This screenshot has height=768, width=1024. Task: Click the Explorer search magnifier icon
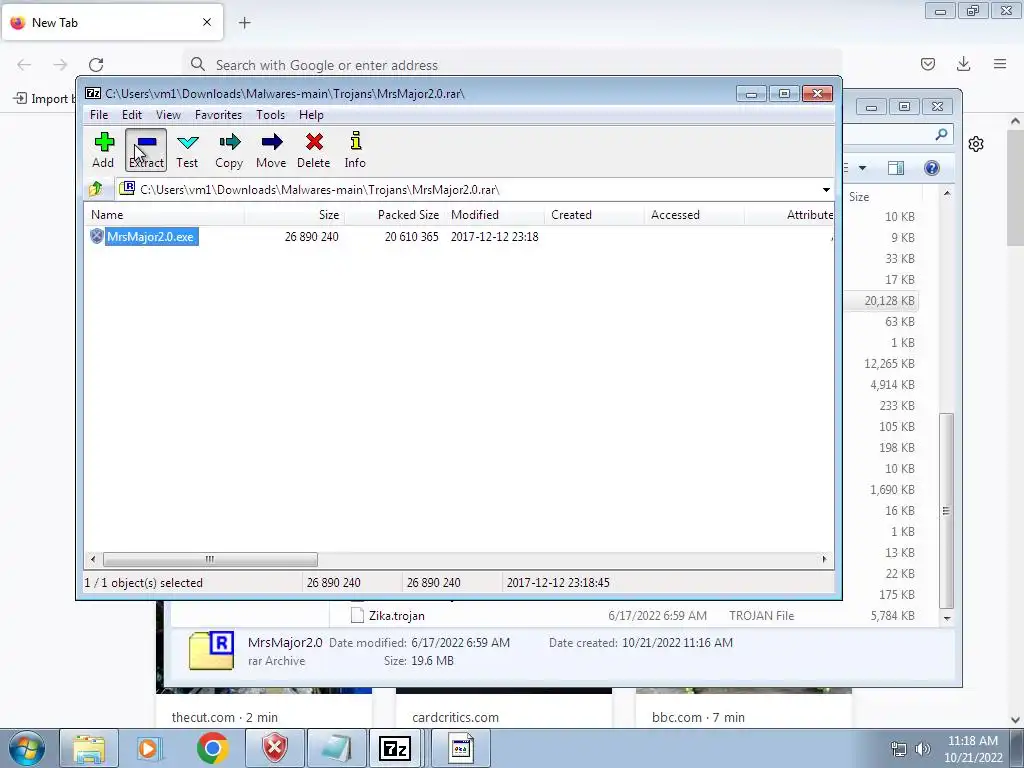tap(941, 135)
